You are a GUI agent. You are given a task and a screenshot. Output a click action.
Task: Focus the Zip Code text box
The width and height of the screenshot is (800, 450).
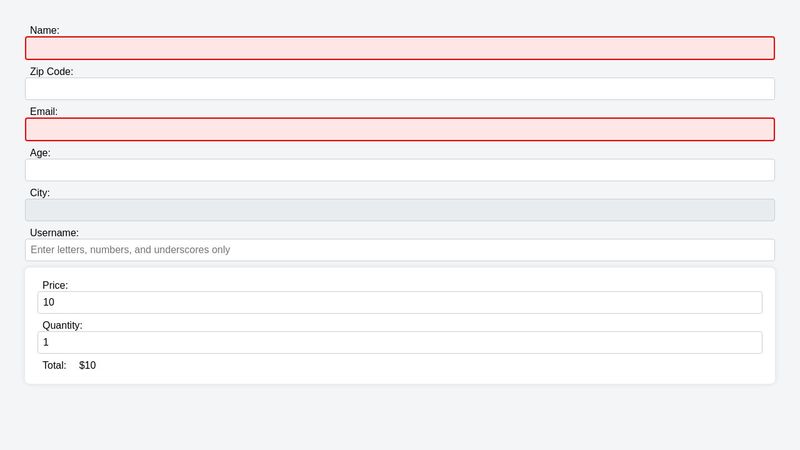click(400, 89)
